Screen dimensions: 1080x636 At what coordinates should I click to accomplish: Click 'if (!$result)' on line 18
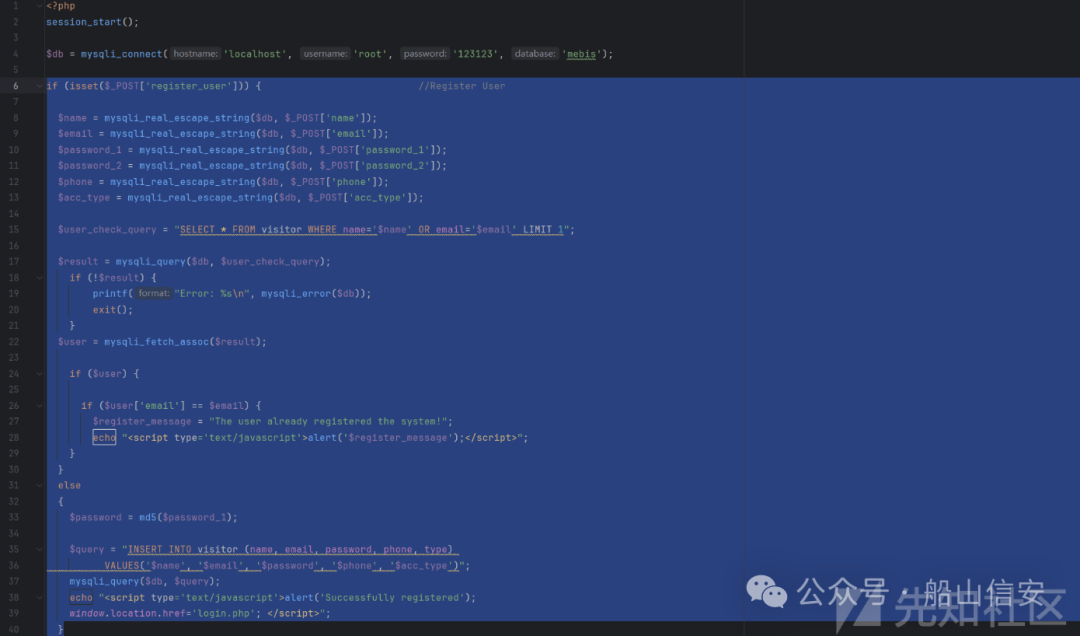click(113, 278)
